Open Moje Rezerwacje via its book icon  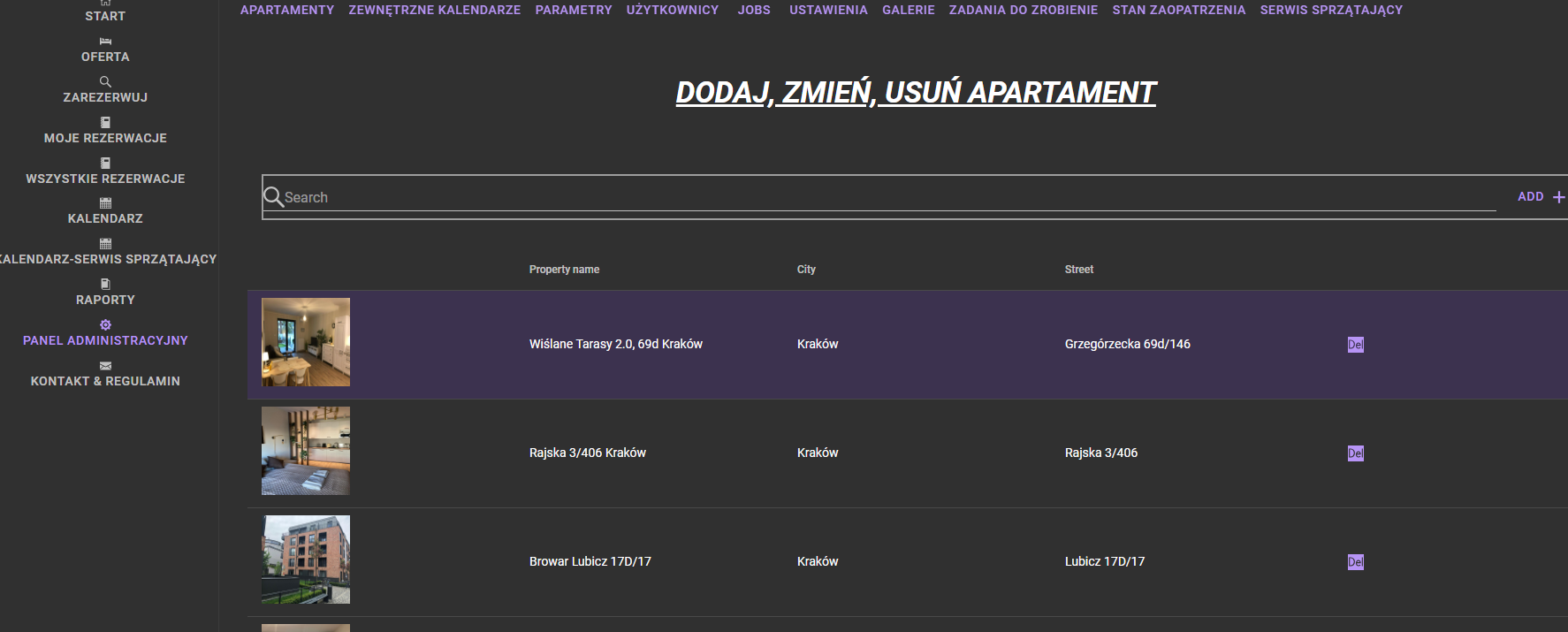tap(105, 123)
